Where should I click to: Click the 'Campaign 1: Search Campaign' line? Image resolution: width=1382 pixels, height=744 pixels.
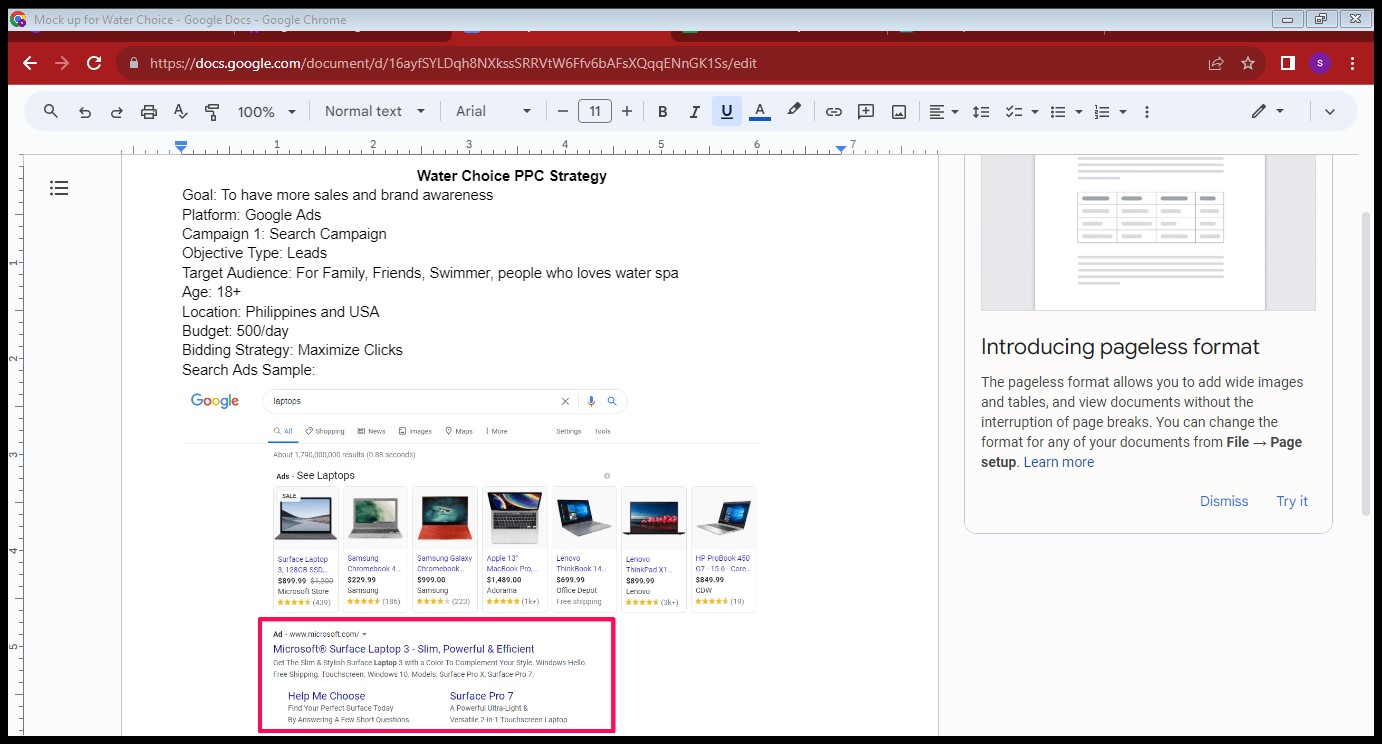284,234
